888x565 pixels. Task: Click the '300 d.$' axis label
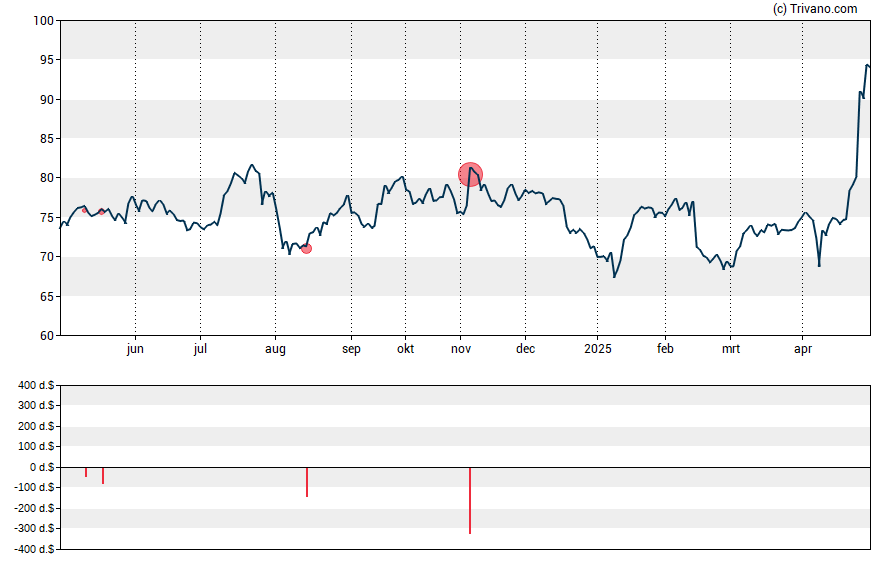pos(36,405)
